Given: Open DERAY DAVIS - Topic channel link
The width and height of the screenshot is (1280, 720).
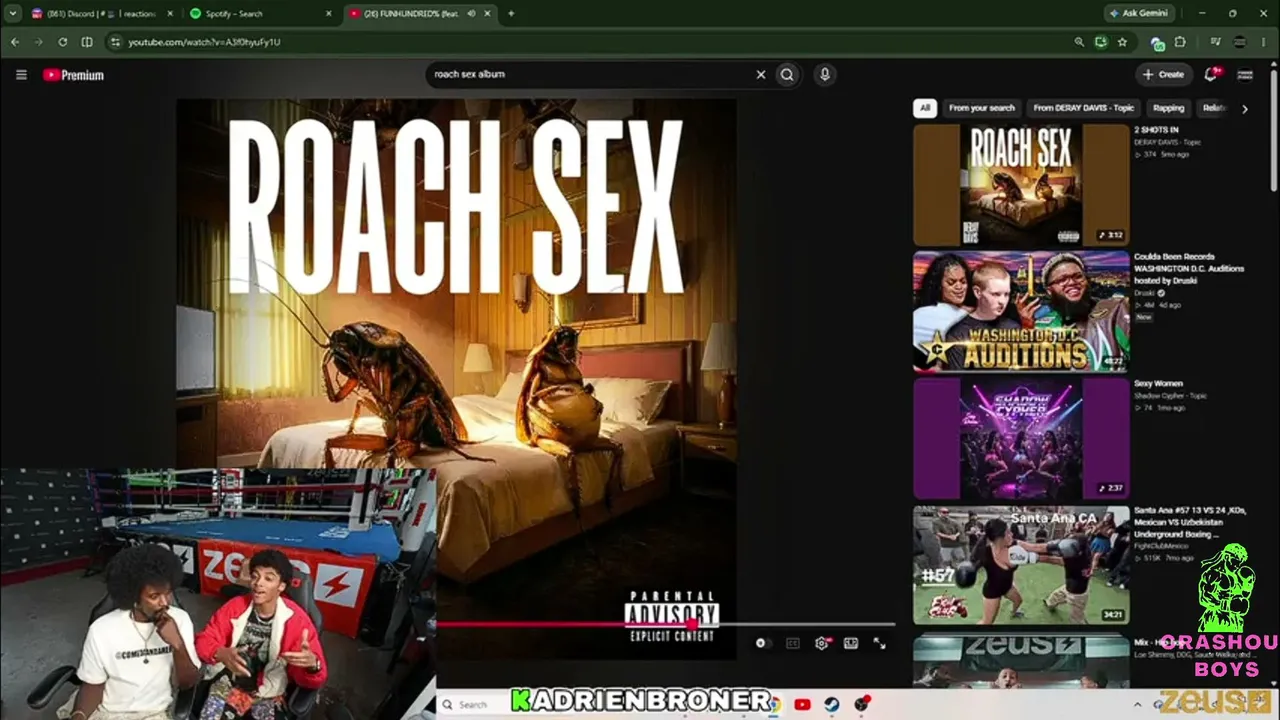Looking at the screenshot, I should coord(1167,142).
